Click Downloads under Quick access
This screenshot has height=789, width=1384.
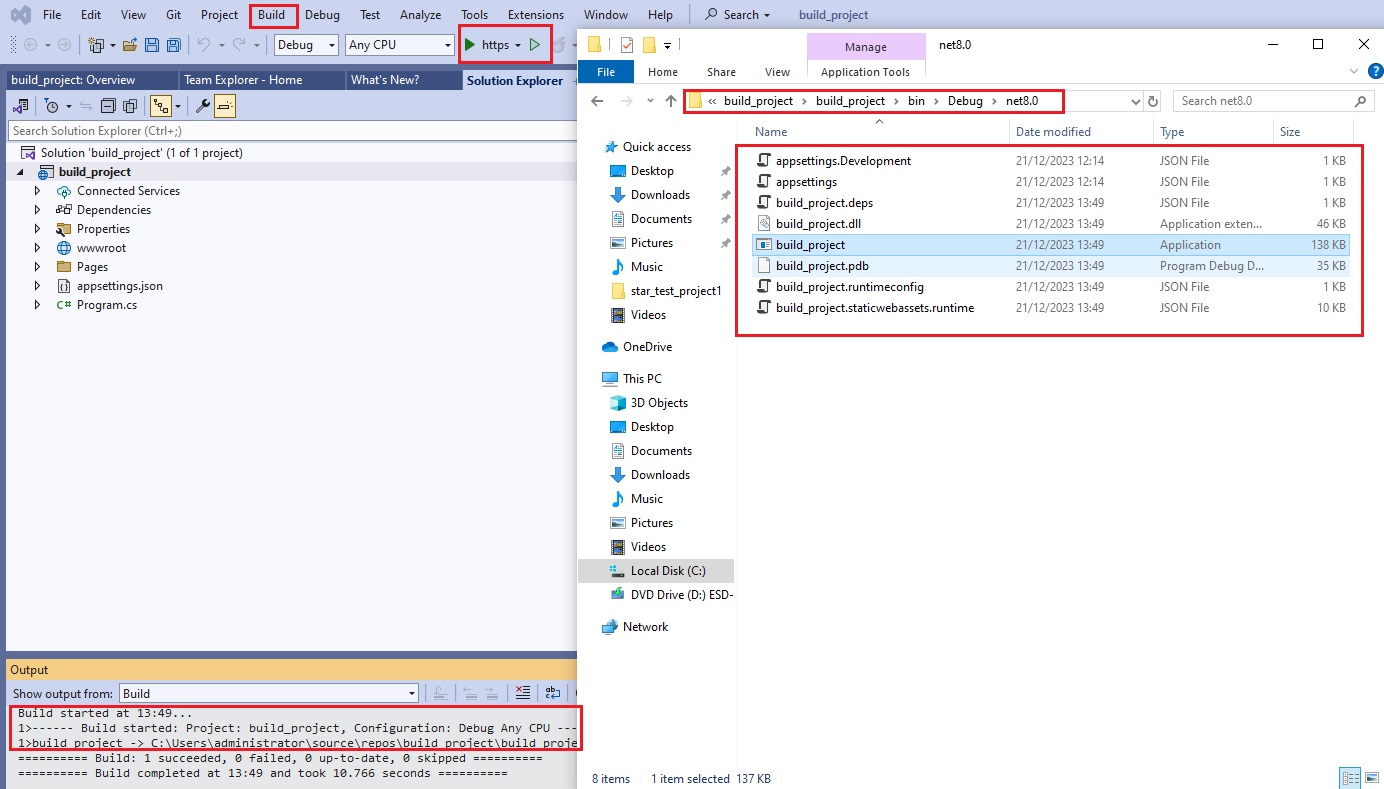(x=660, y=195)
